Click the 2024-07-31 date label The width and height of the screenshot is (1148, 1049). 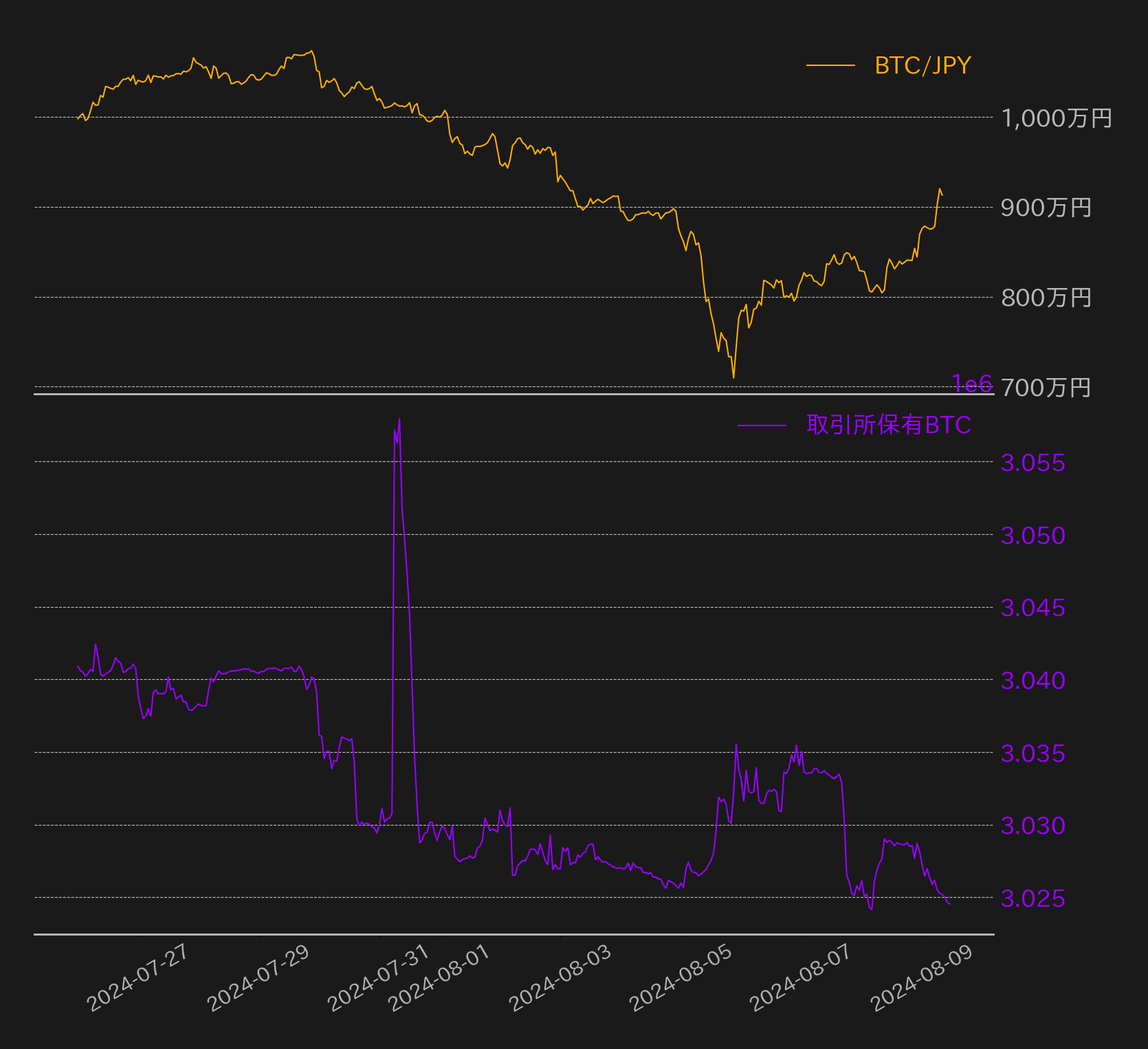(x=378, y=977)
